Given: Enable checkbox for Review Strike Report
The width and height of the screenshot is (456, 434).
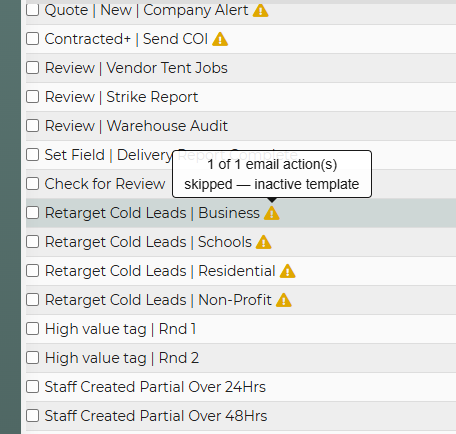Looking at the screenshot, I should tap(33, 97).
